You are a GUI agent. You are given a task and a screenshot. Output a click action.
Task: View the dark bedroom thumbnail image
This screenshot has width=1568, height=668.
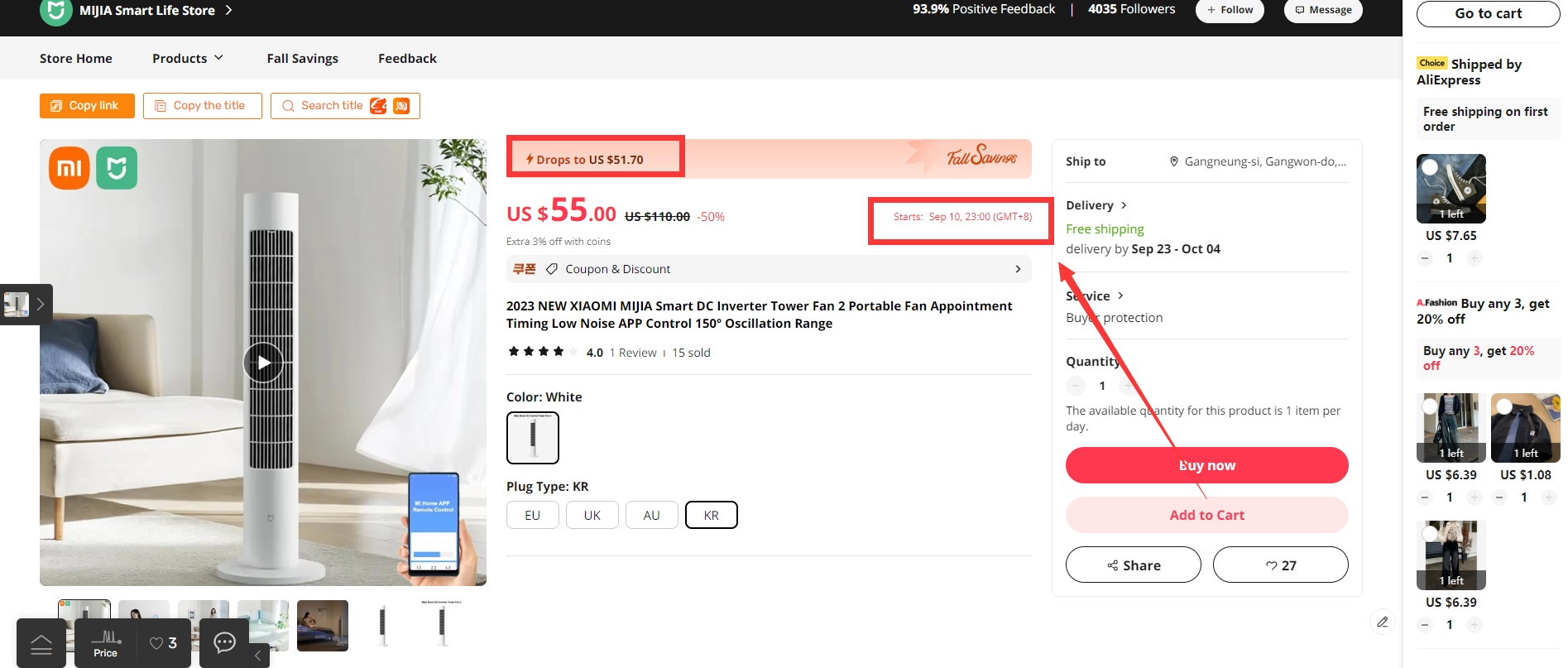[x=323, y=626]
